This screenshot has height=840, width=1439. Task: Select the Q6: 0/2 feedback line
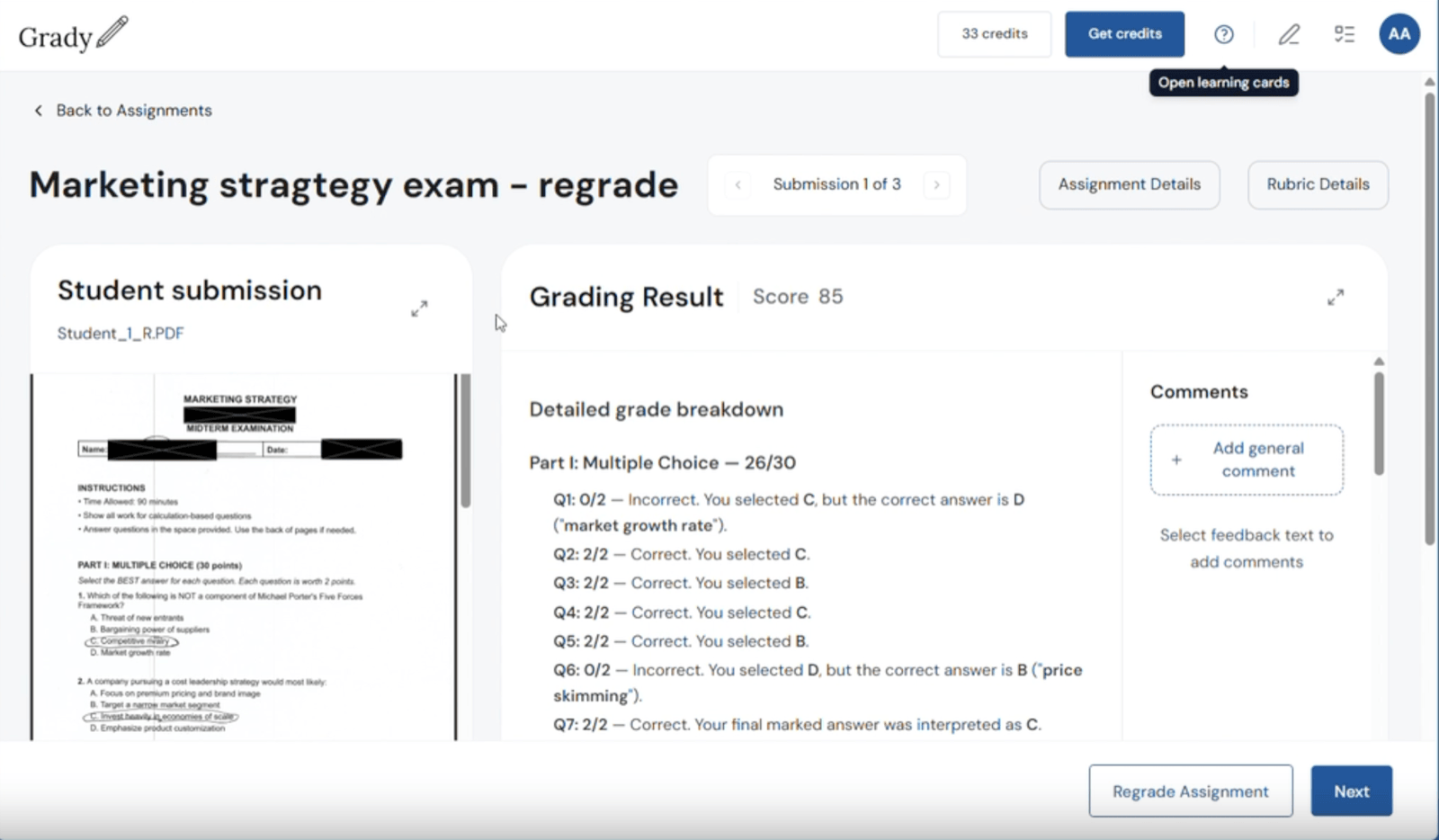(818, 684)
